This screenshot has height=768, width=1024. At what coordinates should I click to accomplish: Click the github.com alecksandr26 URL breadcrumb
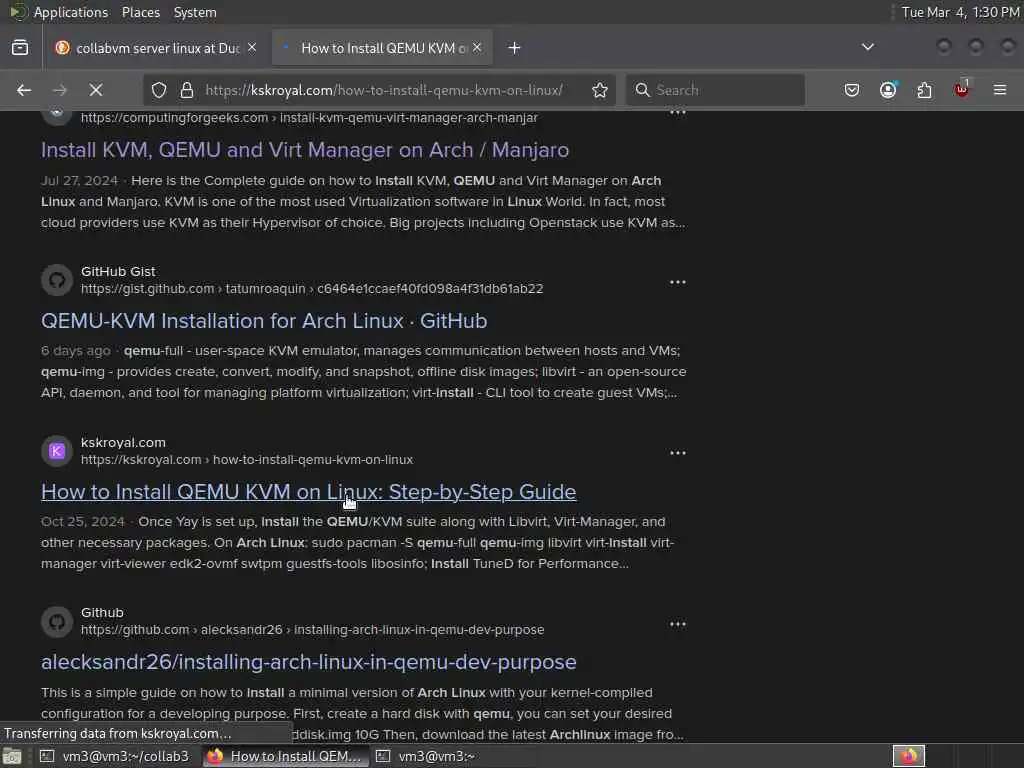click(312, 630)
